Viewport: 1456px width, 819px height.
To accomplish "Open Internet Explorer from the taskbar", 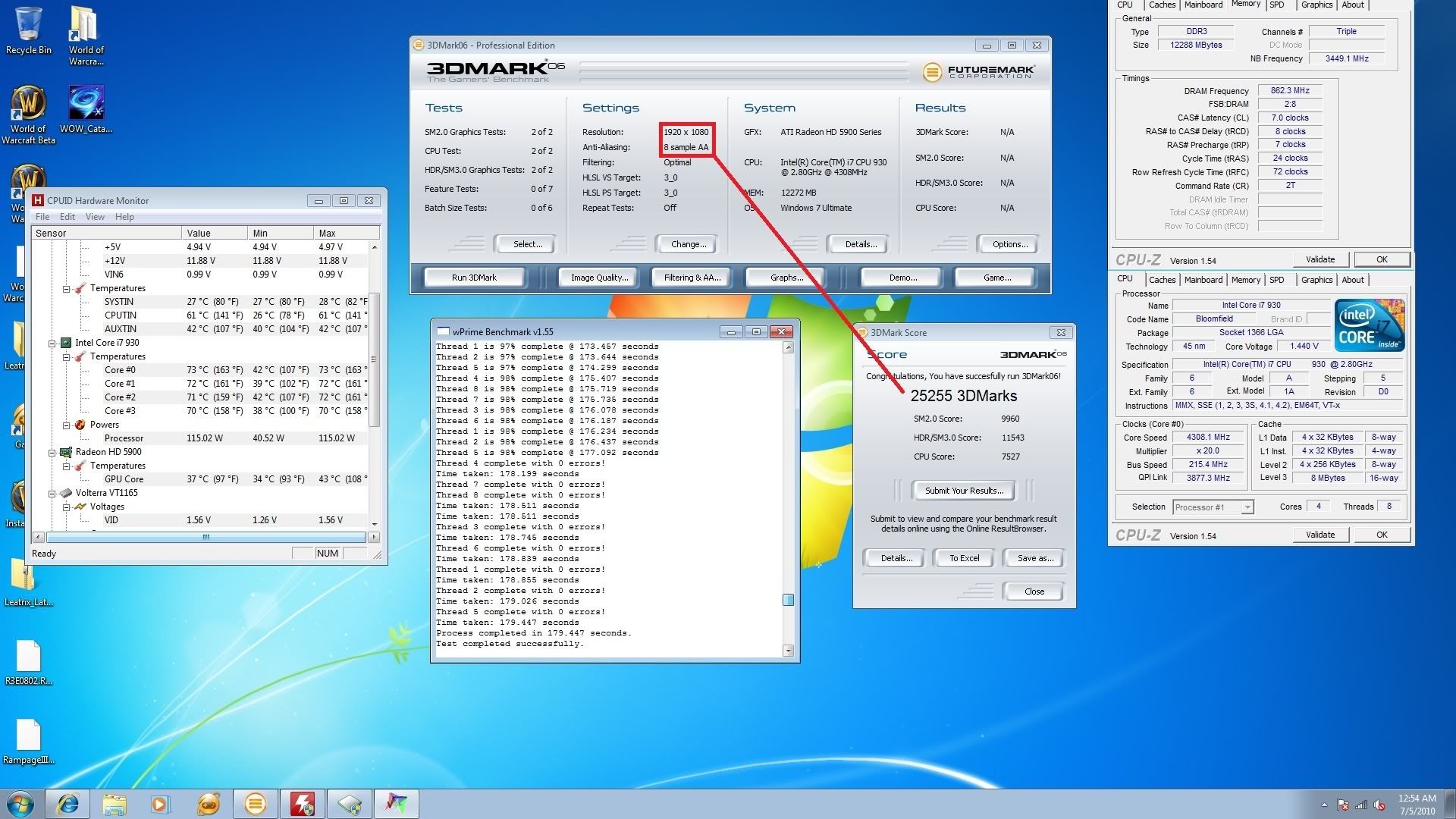I will [67, 804].
